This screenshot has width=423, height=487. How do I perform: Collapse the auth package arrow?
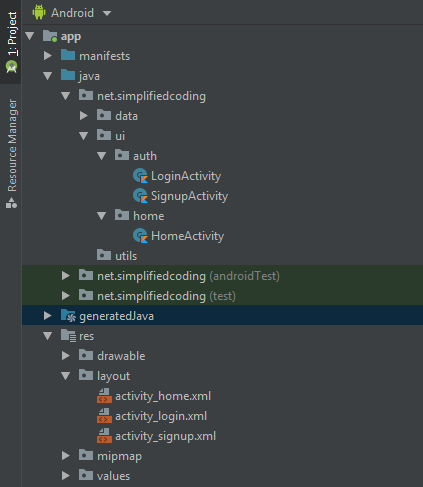coord(102,156)
